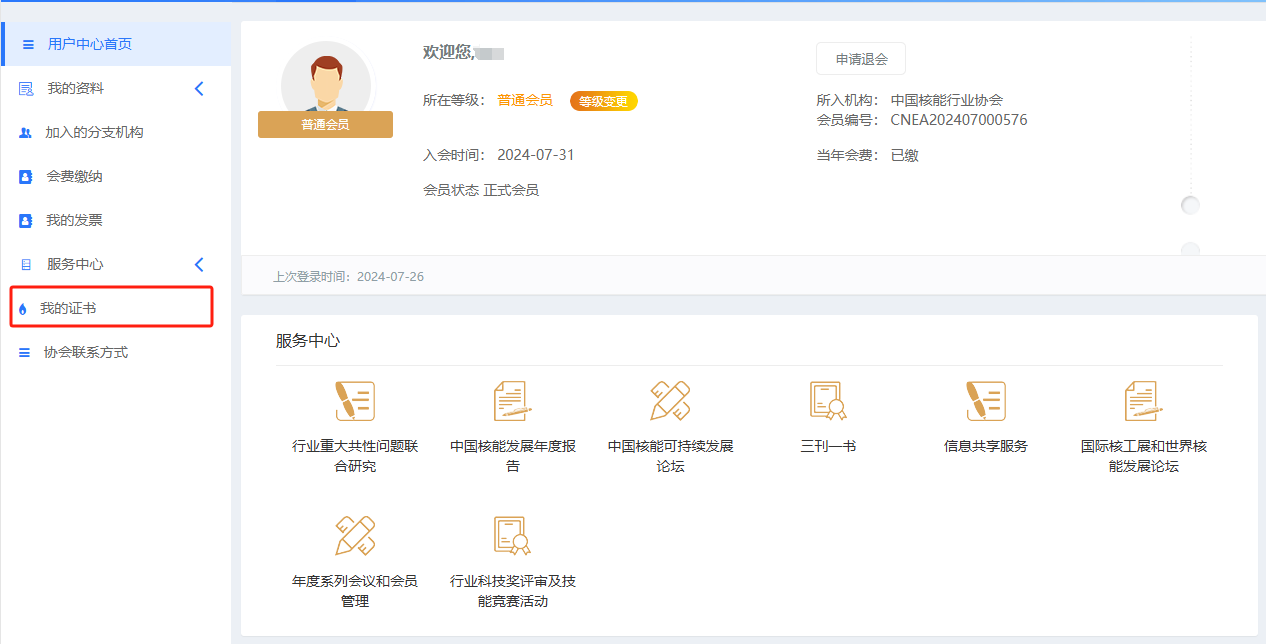Open 行业重大共性问题联合研究 service icon
The image size is (1266, 644).
point(354,402)
